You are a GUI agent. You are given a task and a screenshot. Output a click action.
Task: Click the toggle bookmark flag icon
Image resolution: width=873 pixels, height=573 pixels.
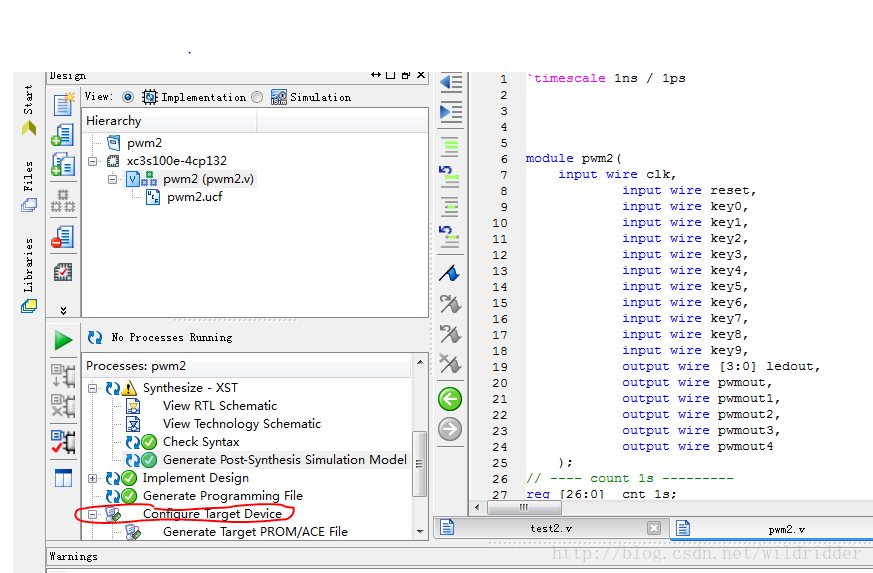pyautogui.click(x=450, y=273)
